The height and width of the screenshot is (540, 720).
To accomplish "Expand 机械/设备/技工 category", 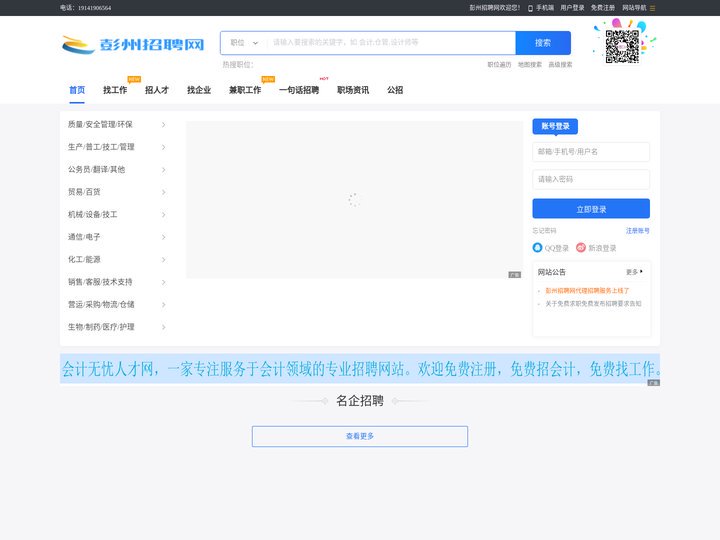I will coord(117,214).
